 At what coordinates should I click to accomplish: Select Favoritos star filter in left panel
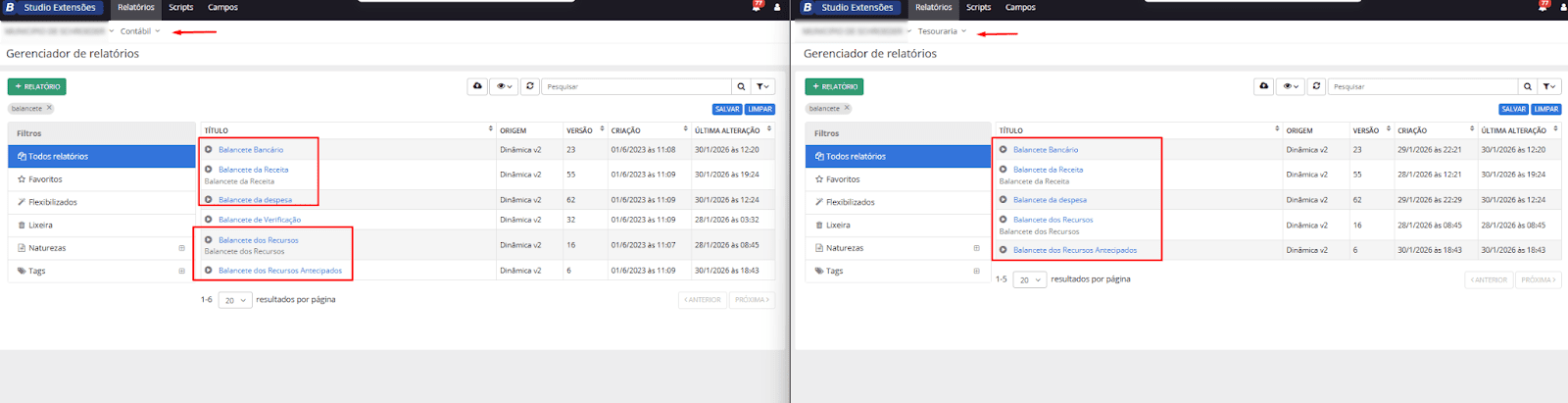pos(45,179)
